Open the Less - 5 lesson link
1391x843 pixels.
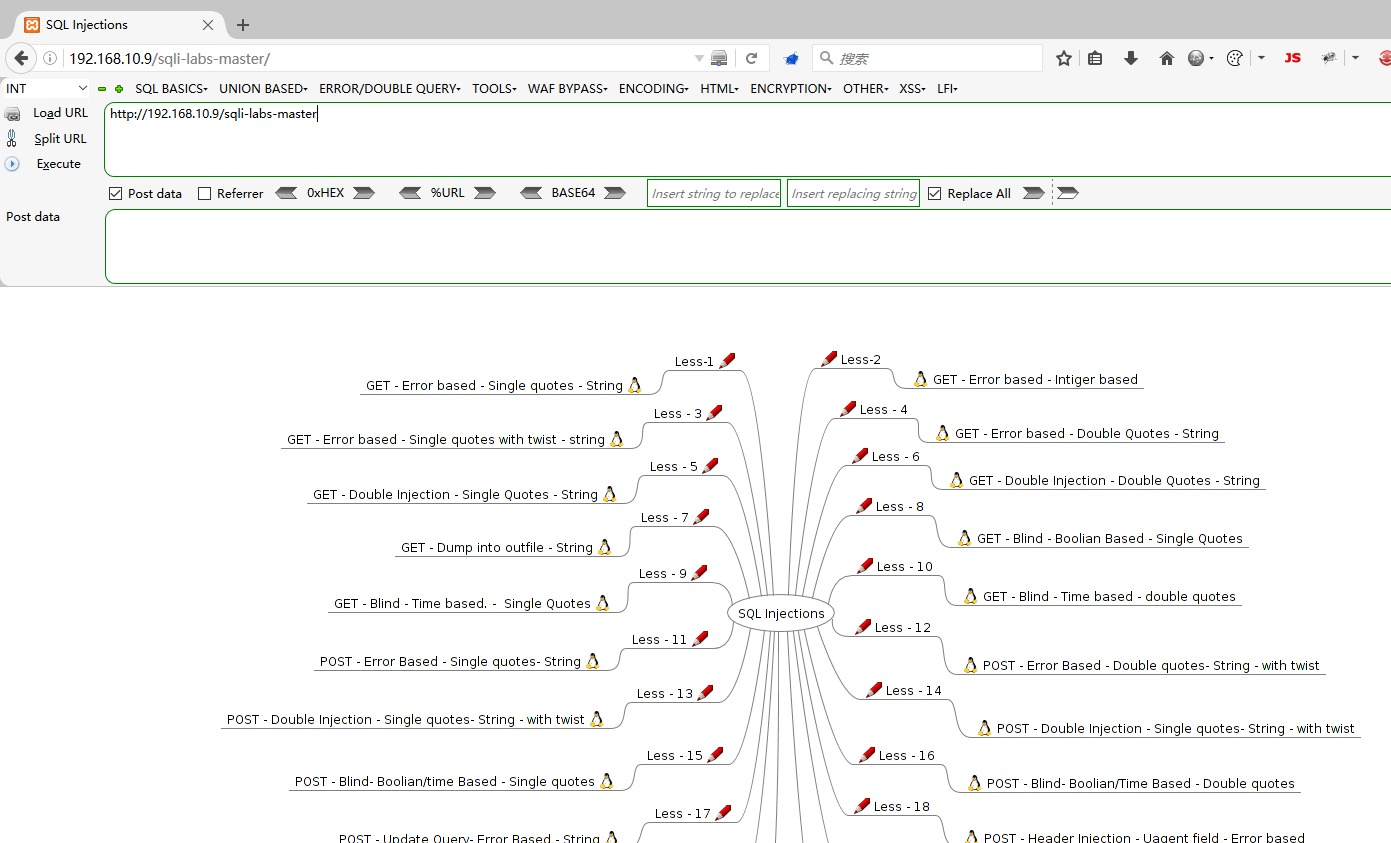673,467
